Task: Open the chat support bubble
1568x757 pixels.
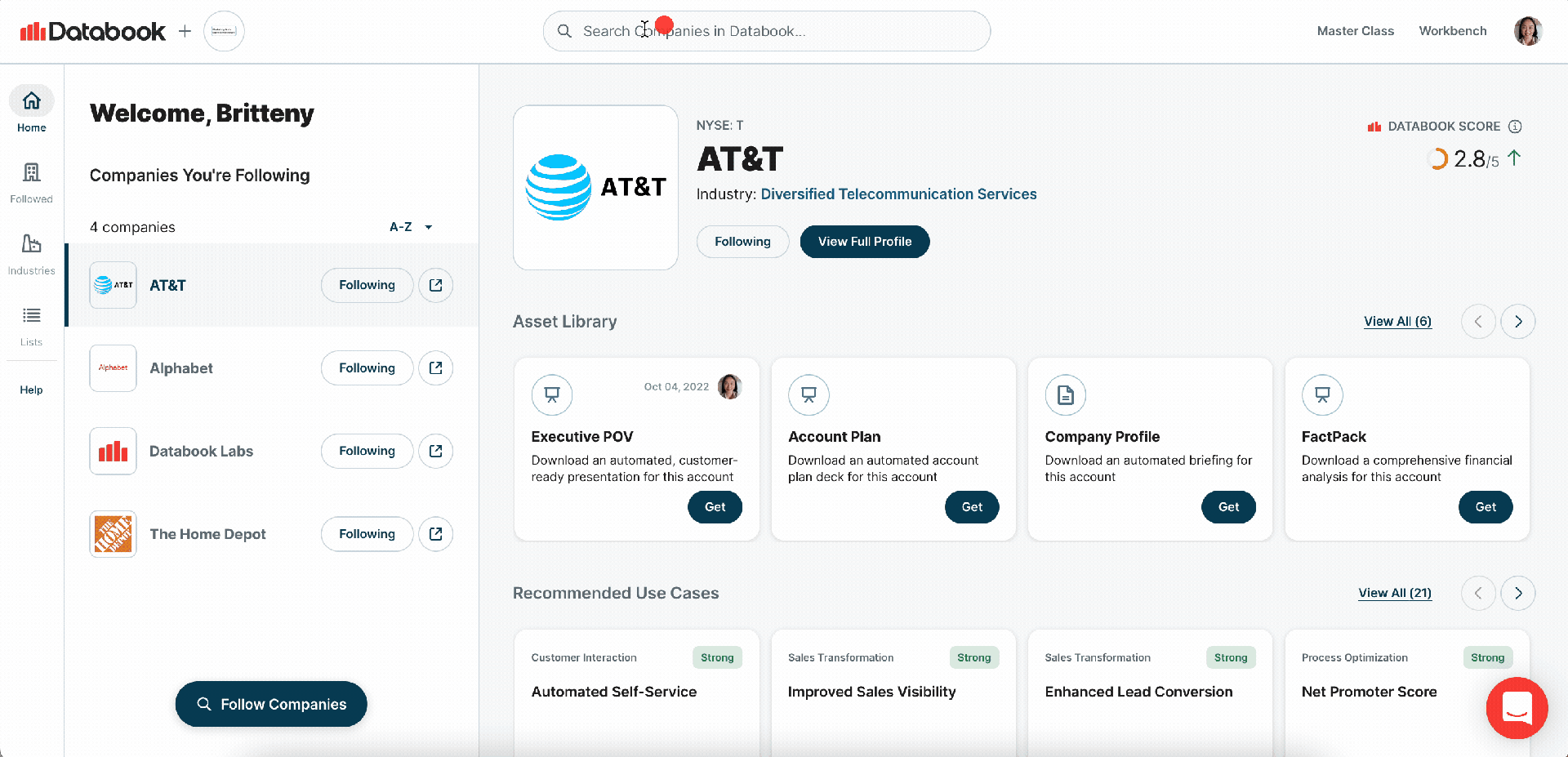Action: tap(1517, 707)
